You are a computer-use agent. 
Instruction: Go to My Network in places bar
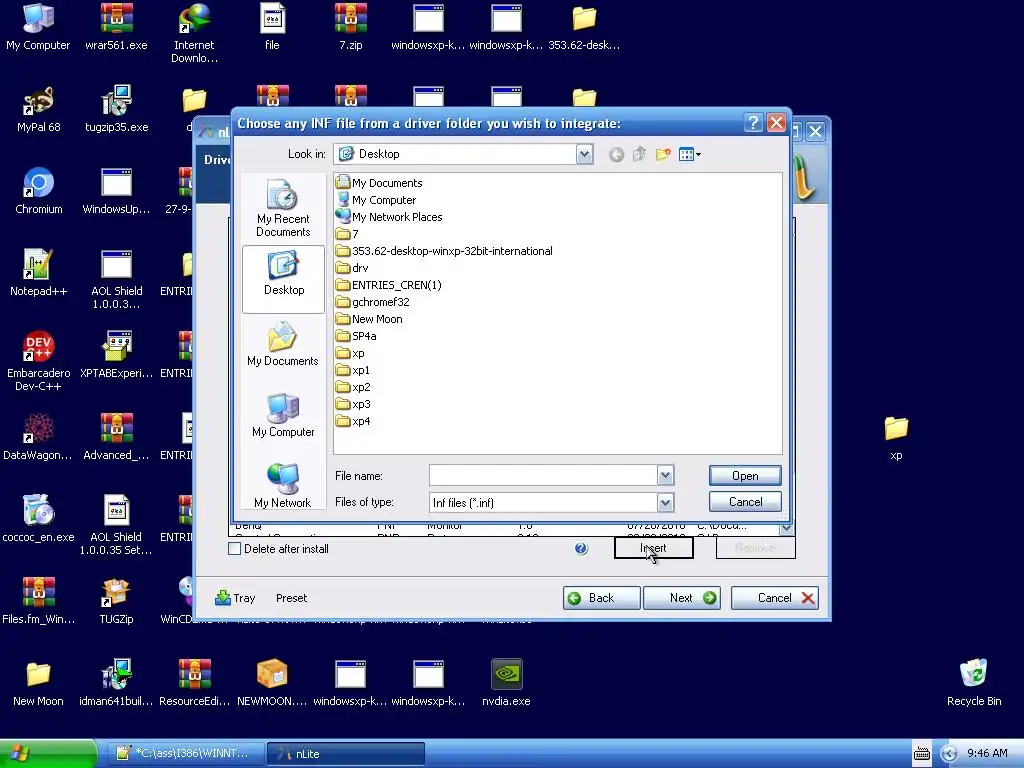(283, 486)
